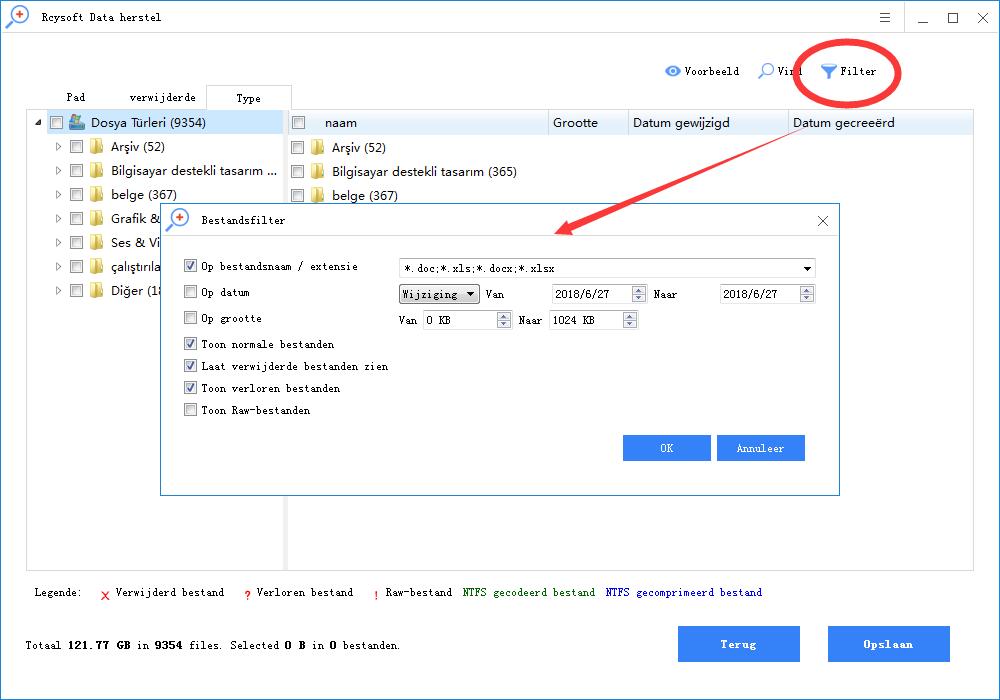Uncheck Laat verwijderde bestanden zien
This screenshot has width=1000, height=700.
click(191, 366)
